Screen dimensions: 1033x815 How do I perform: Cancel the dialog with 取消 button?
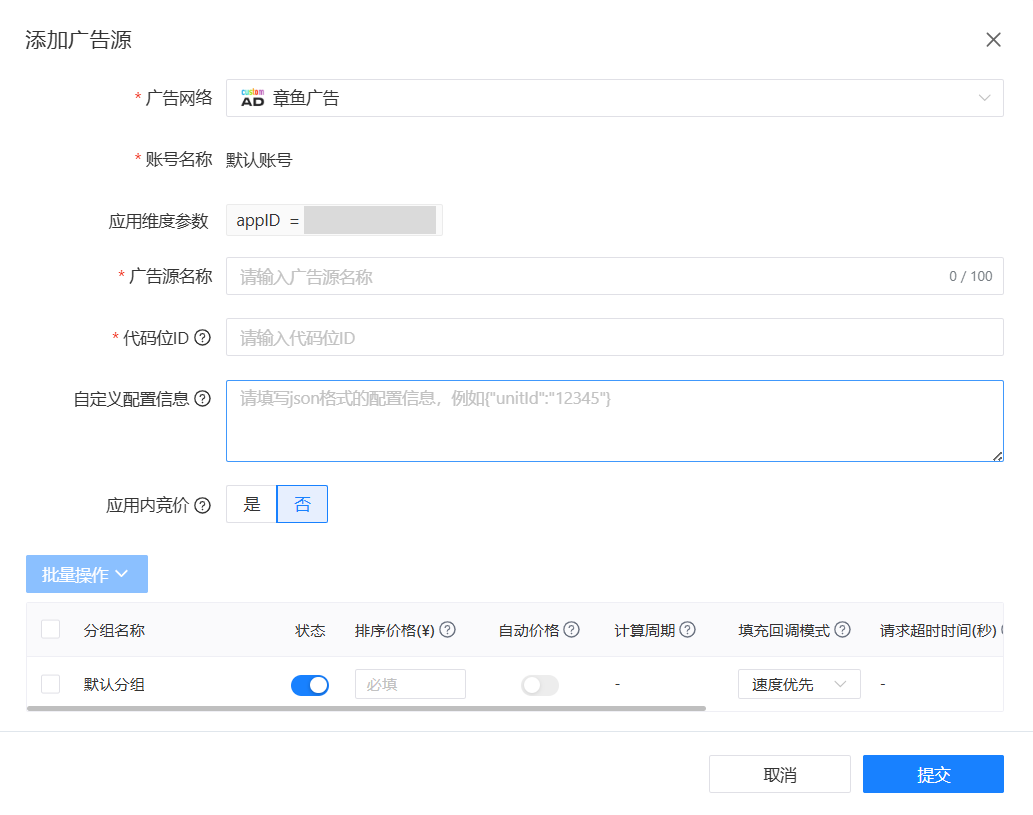[779, 773]
